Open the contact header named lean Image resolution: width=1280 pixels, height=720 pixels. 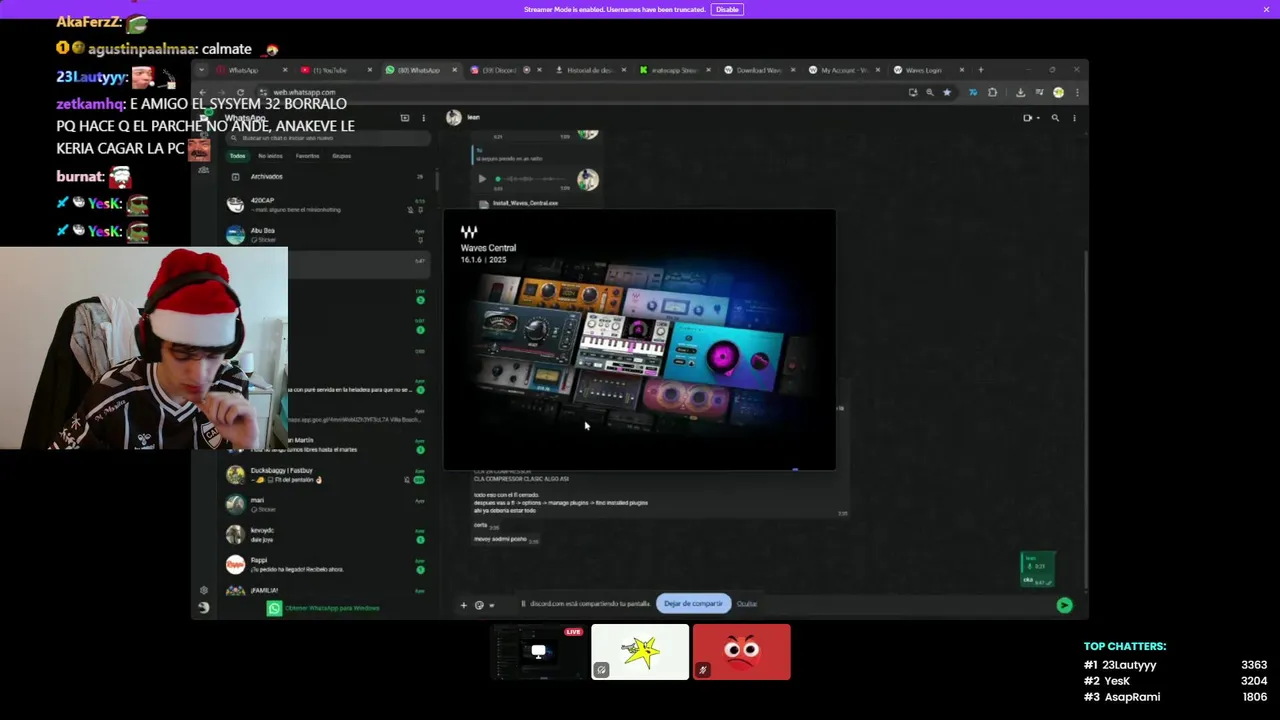click(474, 117)
